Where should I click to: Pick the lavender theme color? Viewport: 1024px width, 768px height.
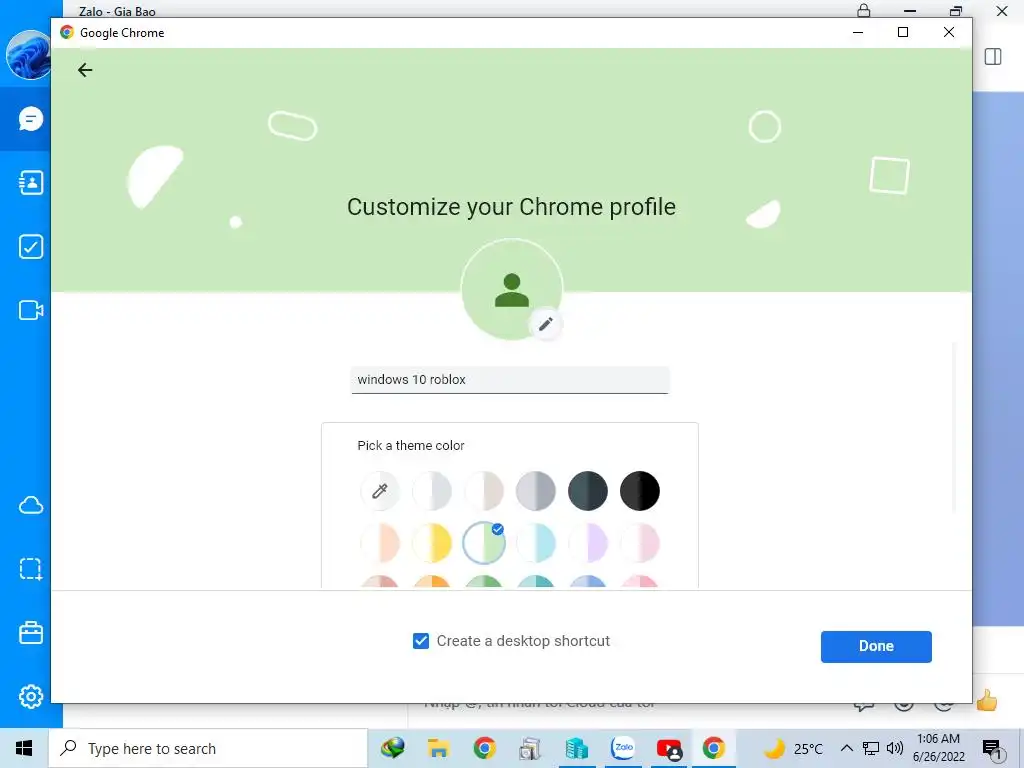tap(588, 543)
